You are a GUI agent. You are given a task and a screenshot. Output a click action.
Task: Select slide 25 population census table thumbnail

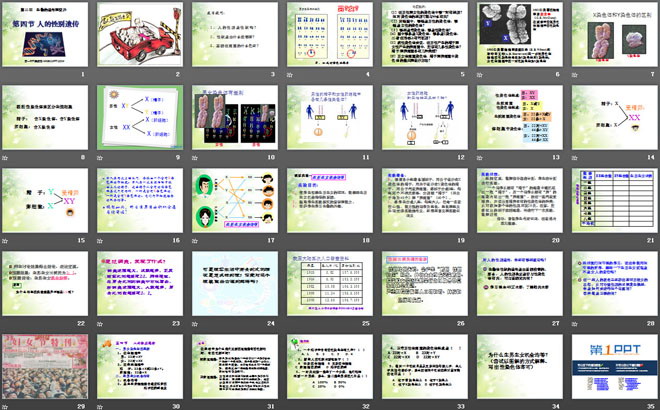click(330, 283)
